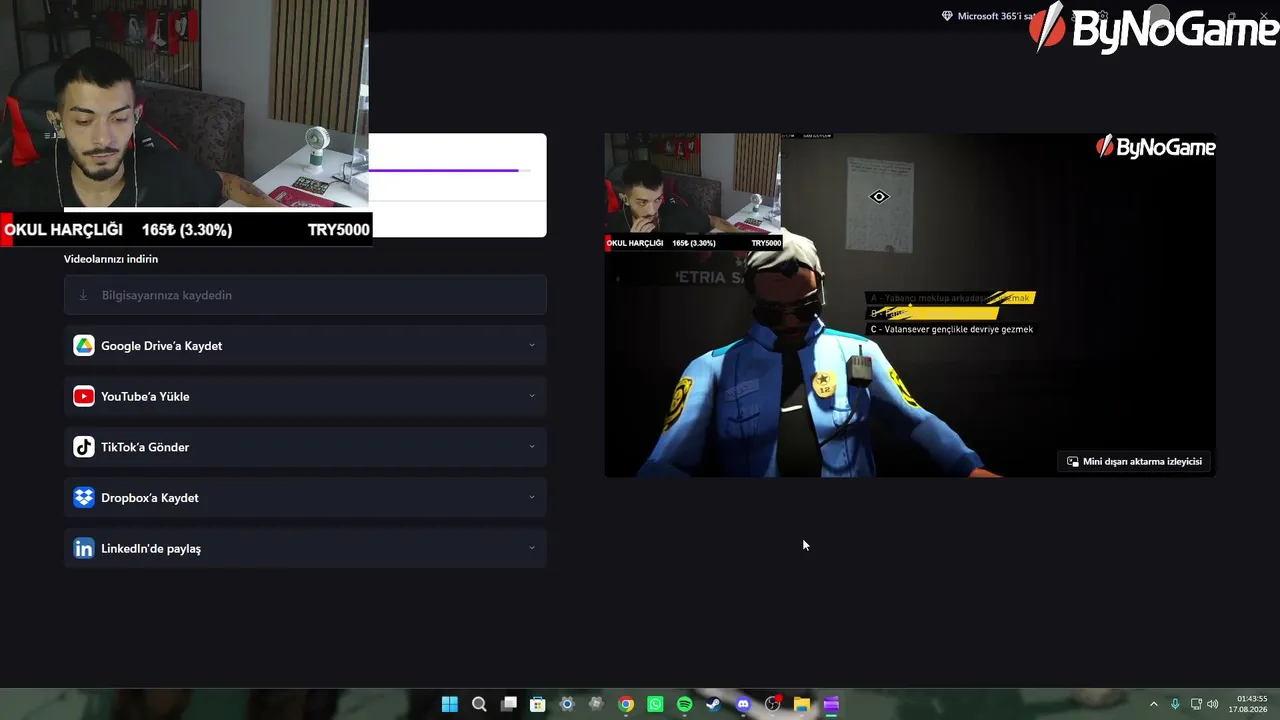
Task: Open OBS Studio from taskbar
Action: [x=772, y=704]
